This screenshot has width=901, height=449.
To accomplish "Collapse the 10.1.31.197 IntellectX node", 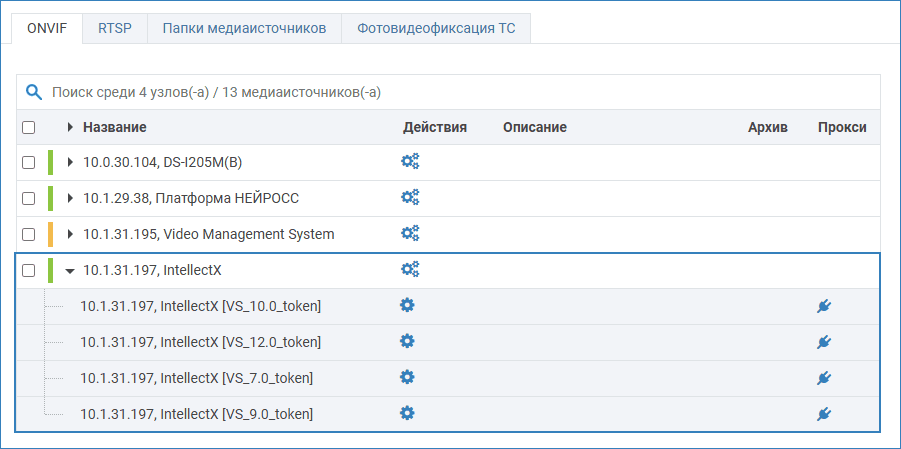I will pos(70,270).
